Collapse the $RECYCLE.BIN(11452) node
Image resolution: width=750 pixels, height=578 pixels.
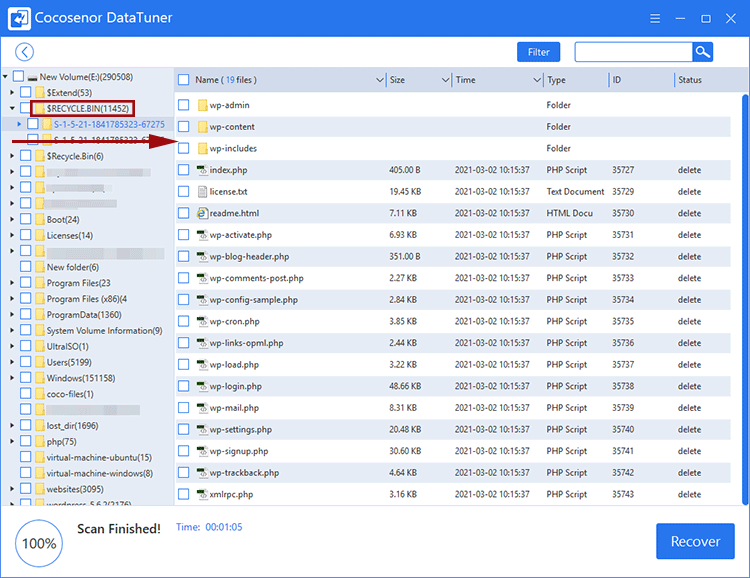[12, 108]
